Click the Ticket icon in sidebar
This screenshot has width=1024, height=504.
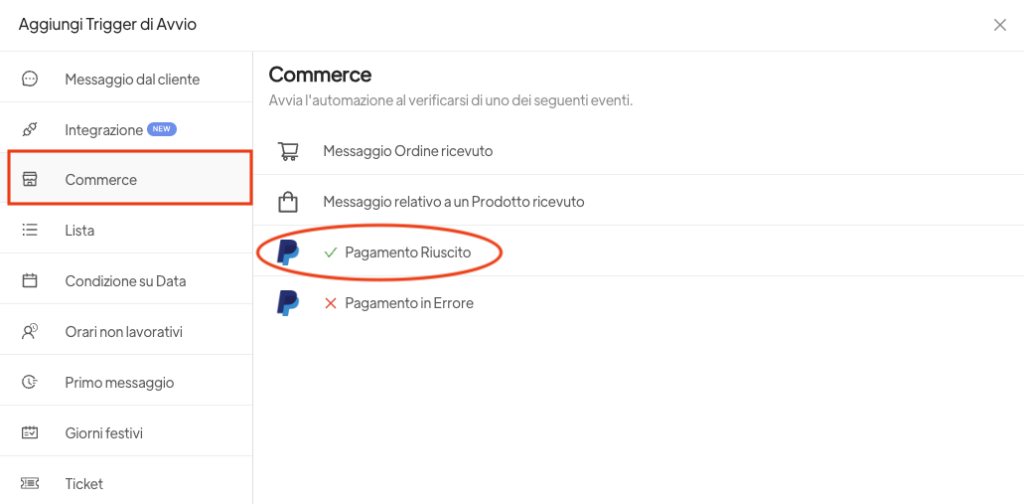pyautogui.click(x=30, y=483)
